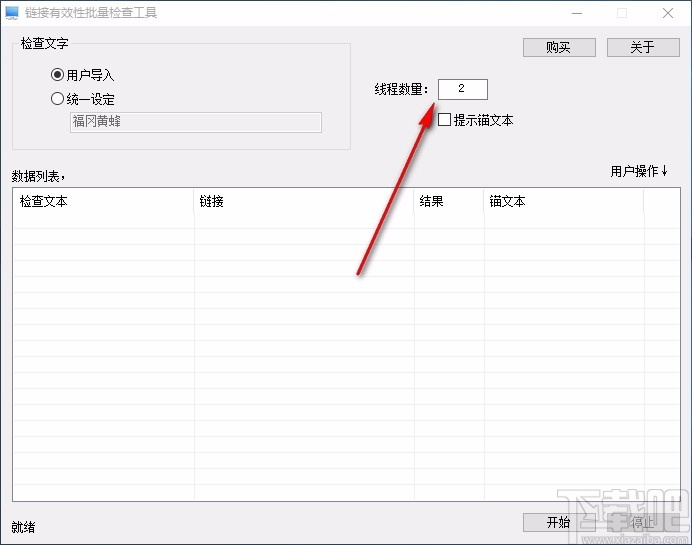
Task: Click the 检查文本 column header
Action: coord(104,202)
